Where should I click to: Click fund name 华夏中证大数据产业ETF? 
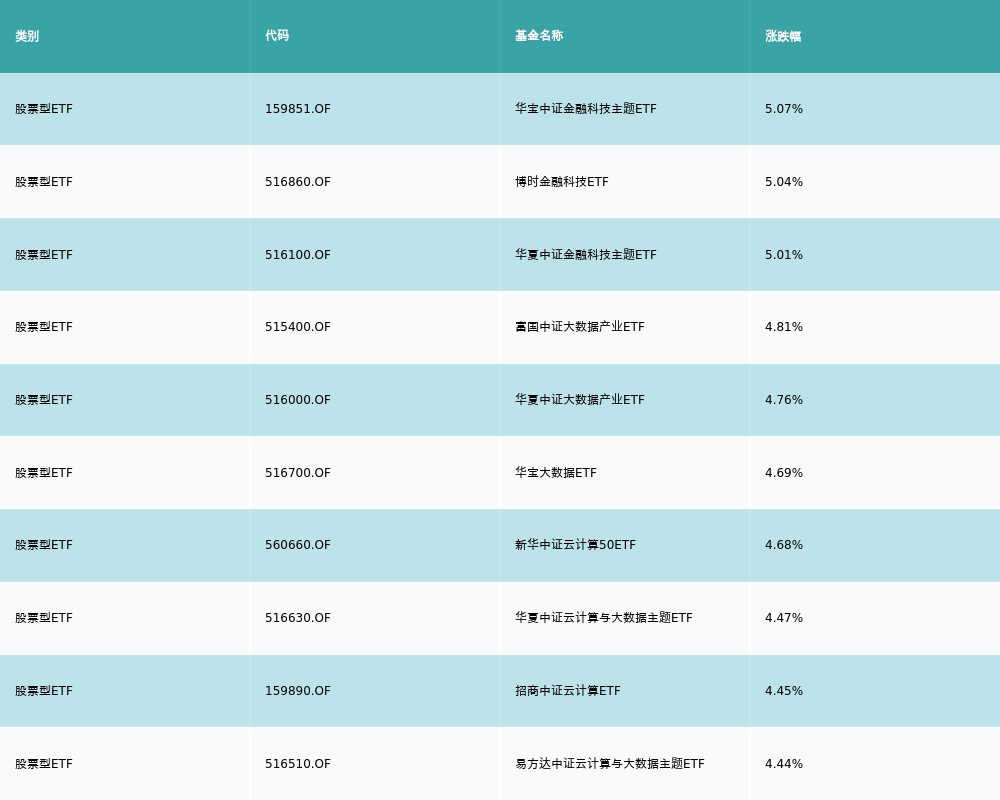click(x=580, y=400)
